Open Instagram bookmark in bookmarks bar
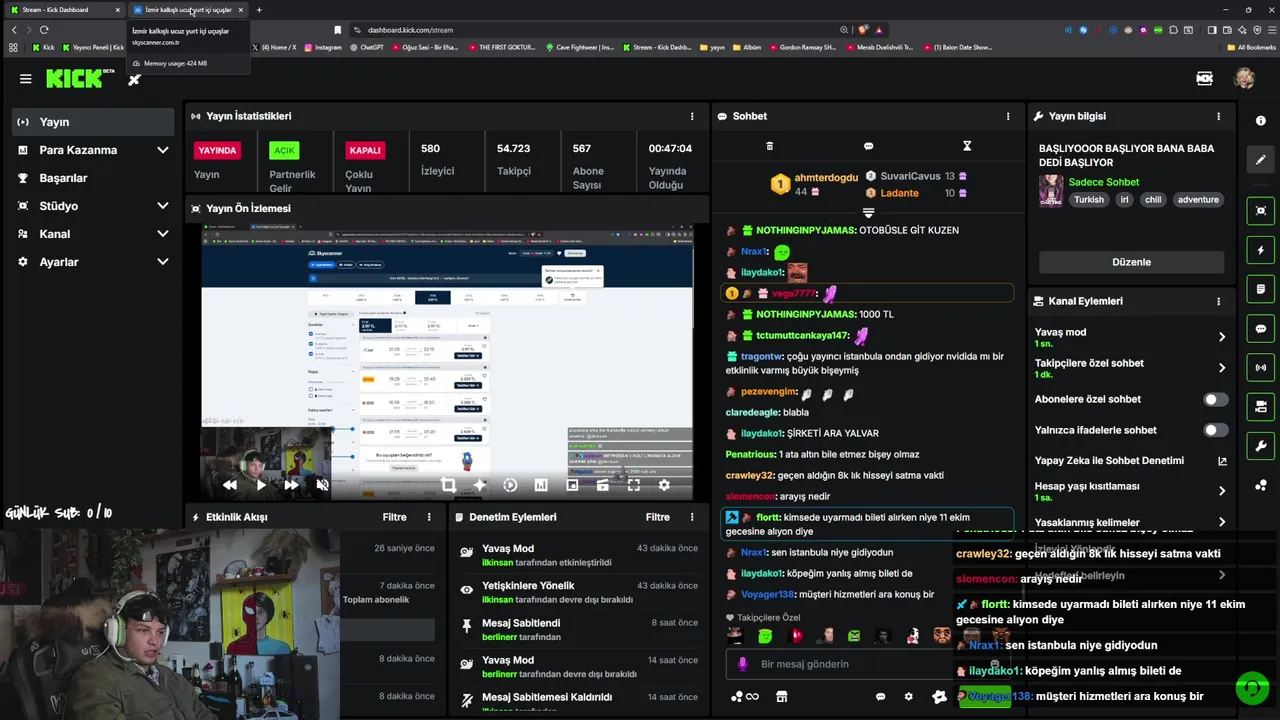 pyautogui.click(x=322, y=47)
